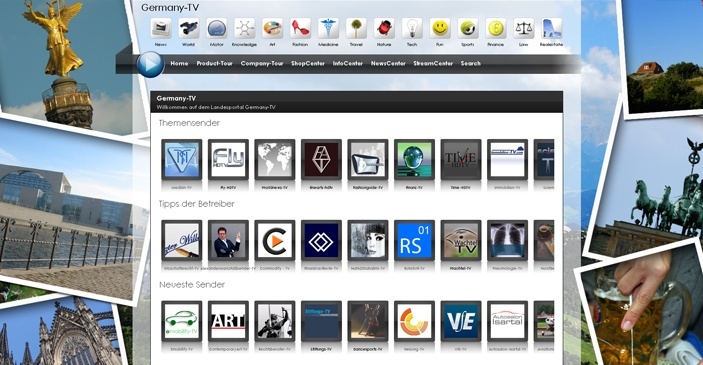703x365 pixels.
Task: Go to ShopCenter in navigation bar
Action: (x=308, y=63)
